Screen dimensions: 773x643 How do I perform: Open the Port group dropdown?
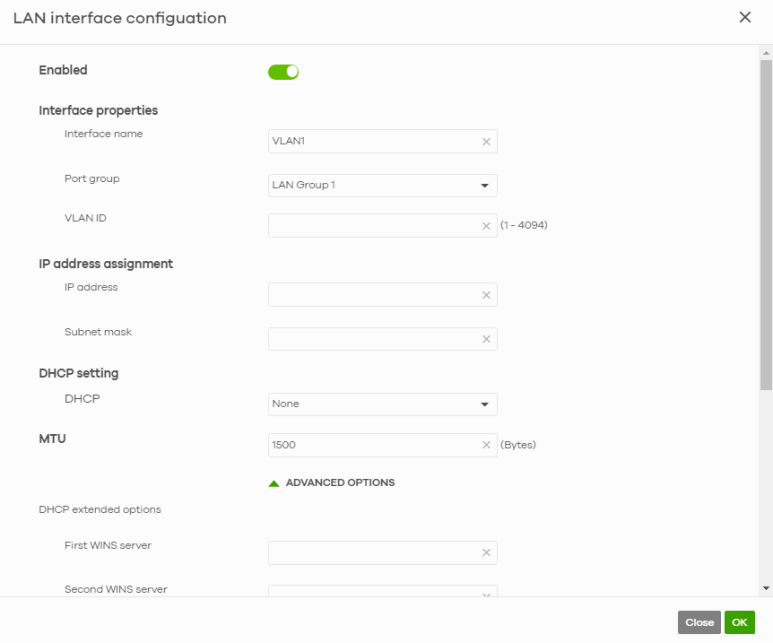[x=382, y=185]
